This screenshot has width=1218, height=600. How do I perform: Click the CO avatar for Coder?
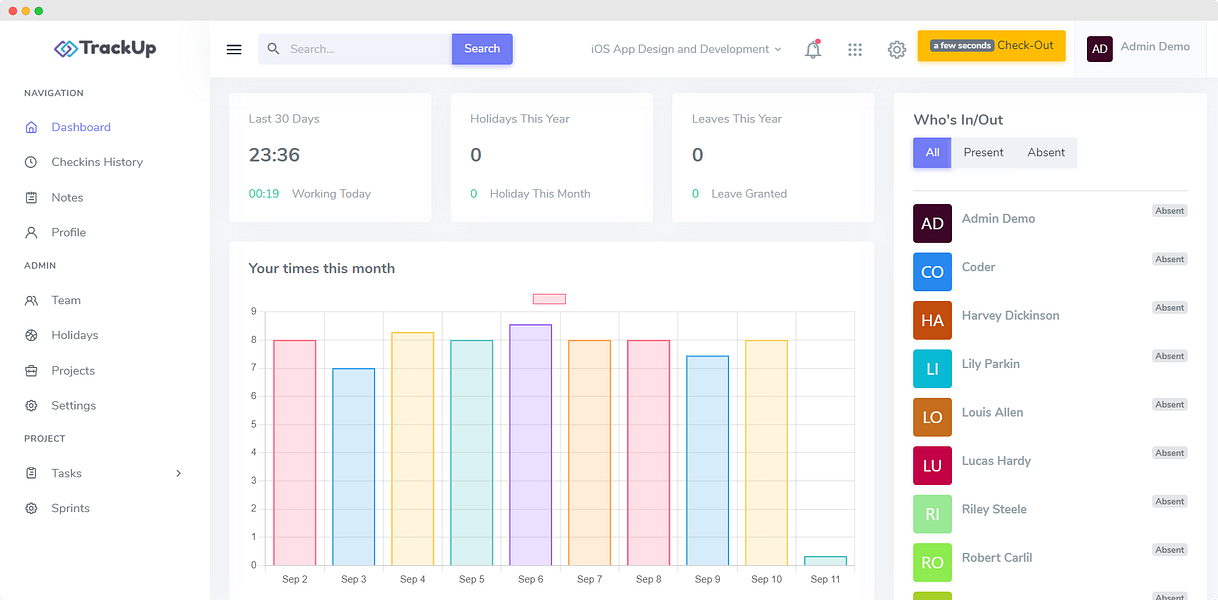(x=932, y=272)
